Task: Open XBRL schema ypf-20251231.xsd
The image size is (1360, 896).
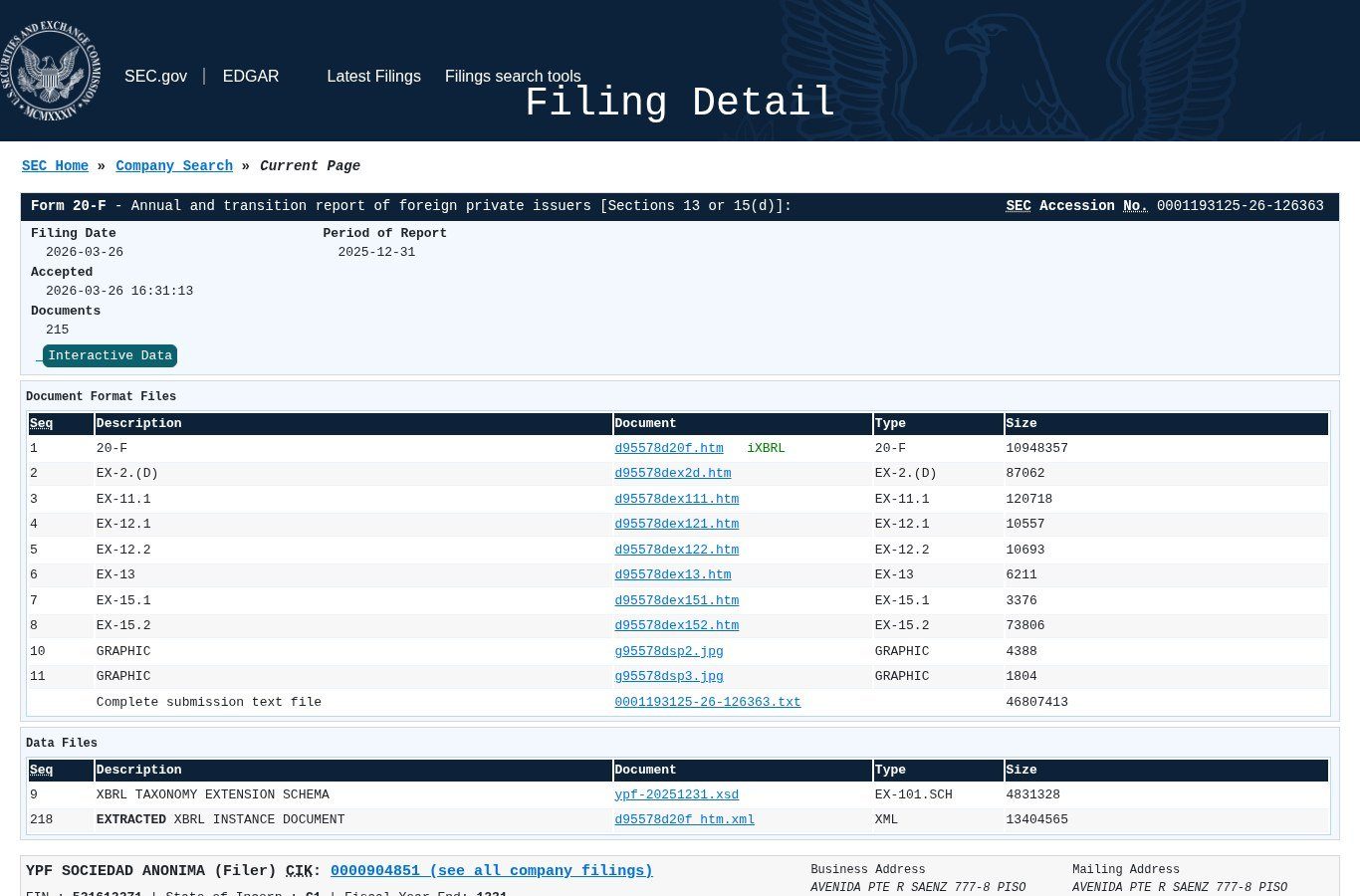Action: coord(677,794)
